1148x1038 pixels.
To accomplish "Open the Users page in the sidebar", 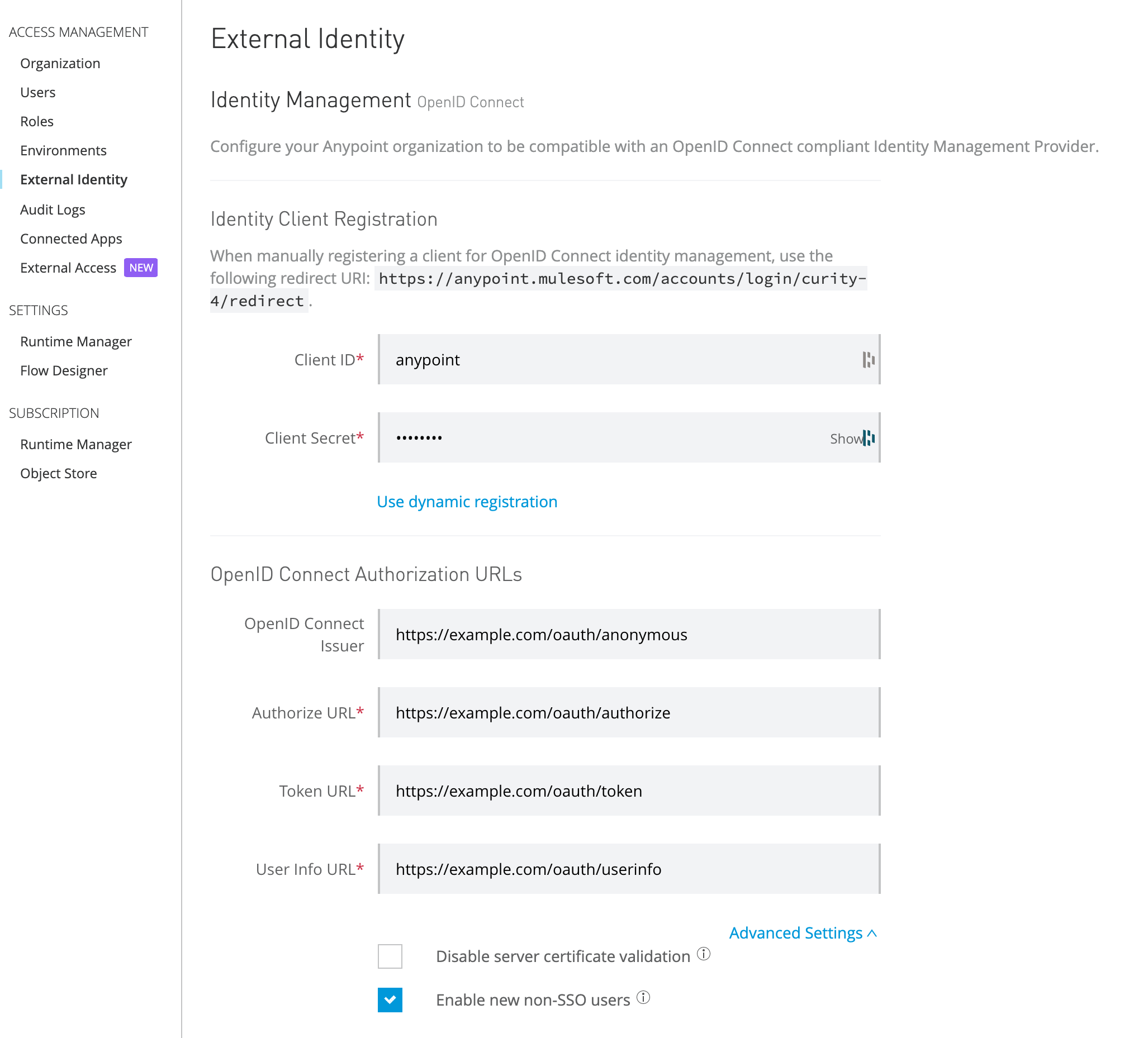I will pos(37,92).
